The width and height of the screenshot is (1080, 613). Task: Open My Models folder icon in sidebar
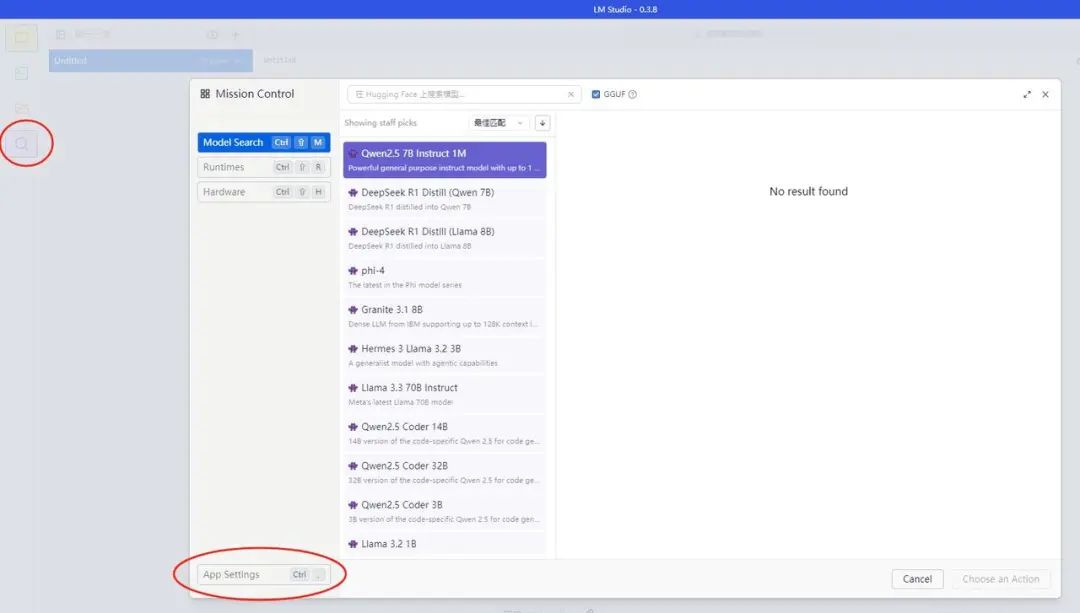point(21,108)
